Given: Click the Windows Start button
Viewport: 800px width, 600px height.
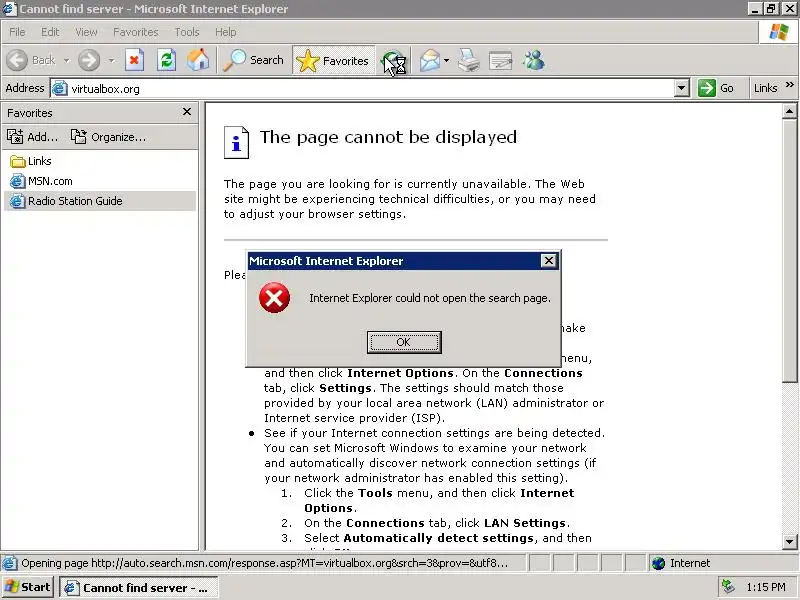Looking at the screenshot, I should pyautogui.click(x=29, y=587).
